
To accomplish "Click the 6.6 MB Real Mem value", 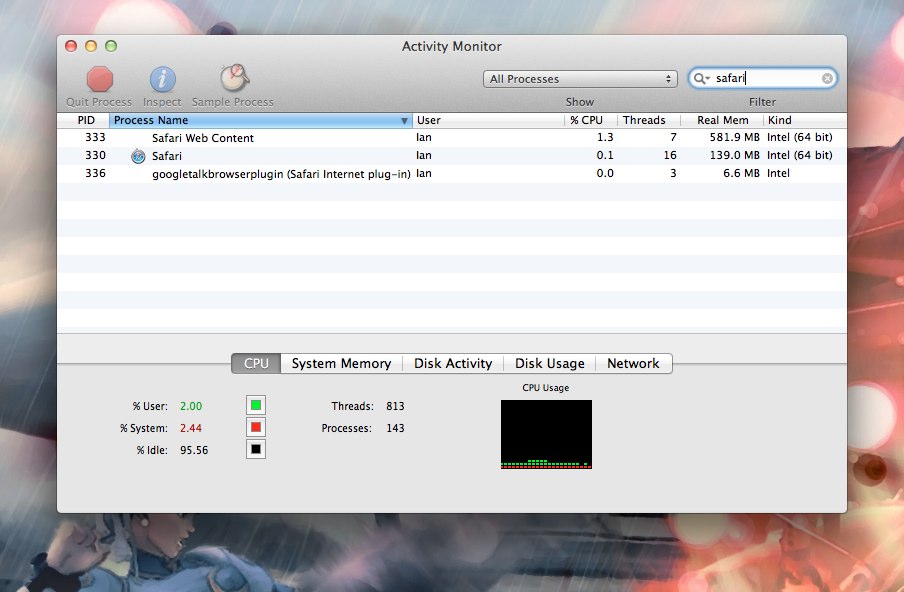I will click(x=741, y=173).
